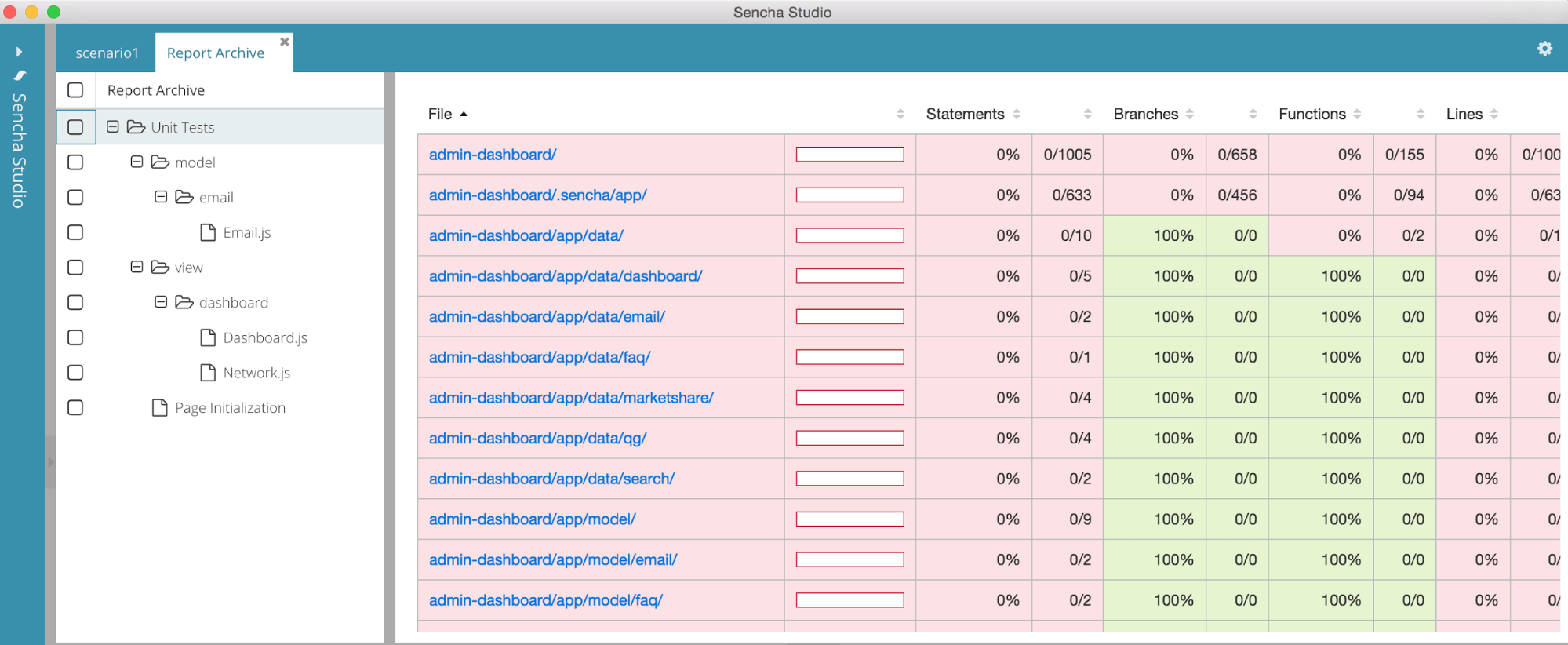Click the panel splitter collapse arrow
The image size is (1568, 645).
(50, 462)
